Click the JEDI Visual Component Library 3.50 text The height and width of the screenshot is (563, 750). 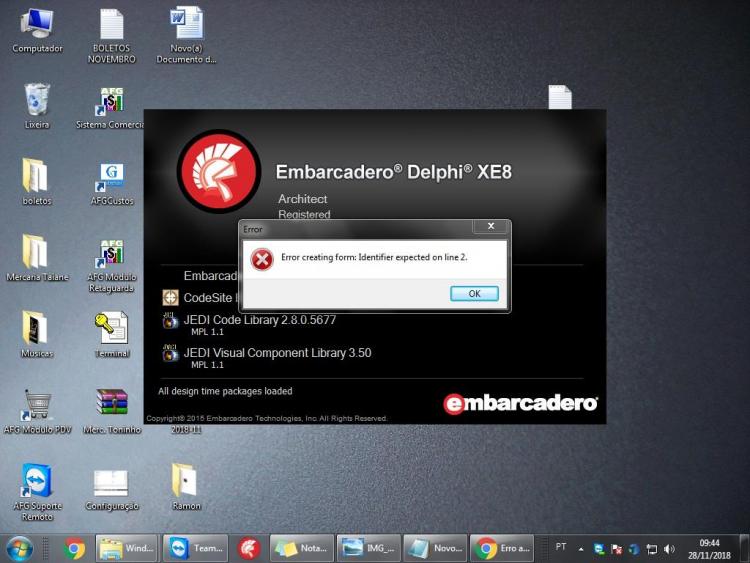(277, 353)
